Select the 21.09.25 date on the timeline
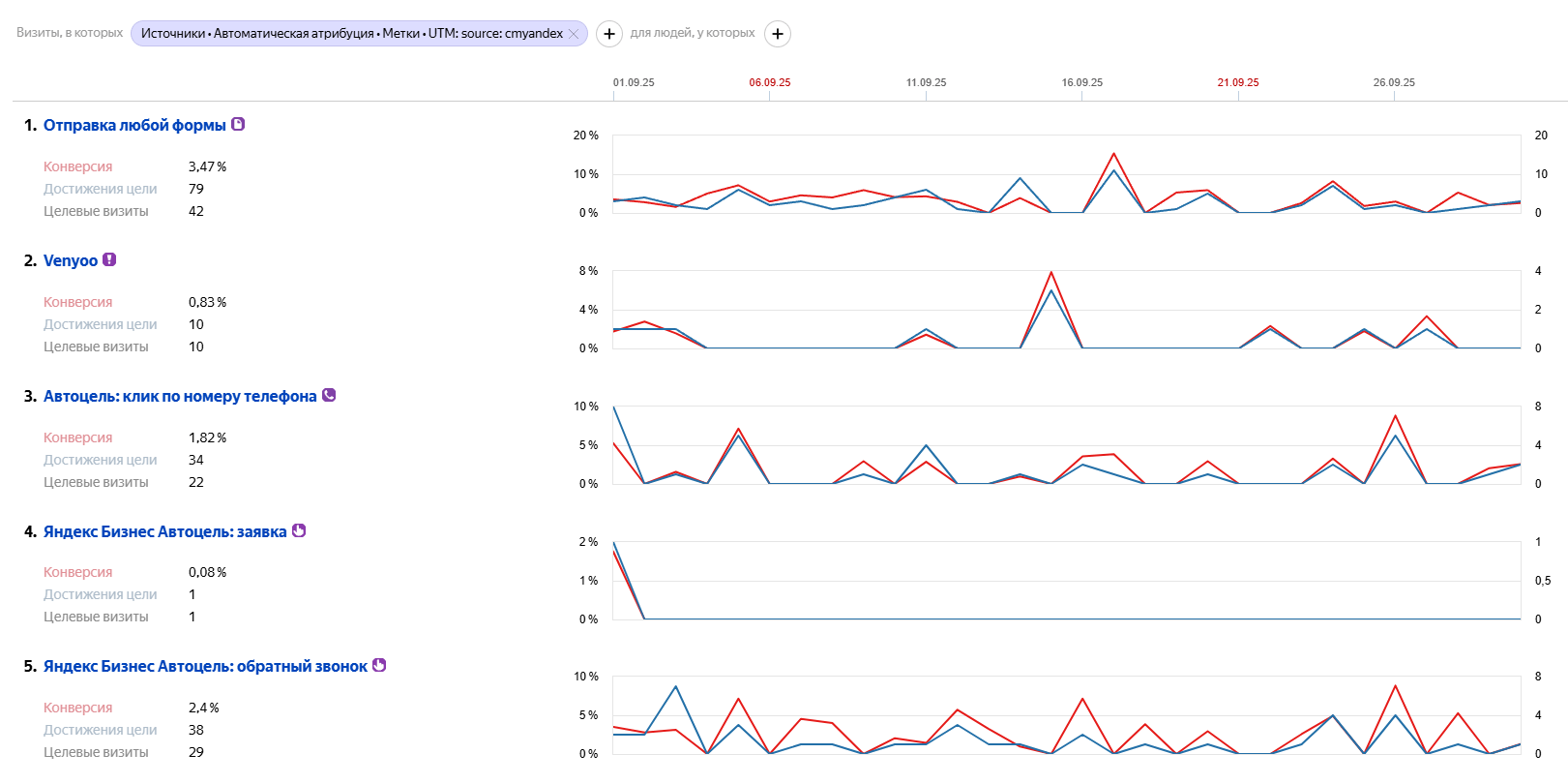The height and width of the screenshot is (784, 1568). coord(1238,82)
